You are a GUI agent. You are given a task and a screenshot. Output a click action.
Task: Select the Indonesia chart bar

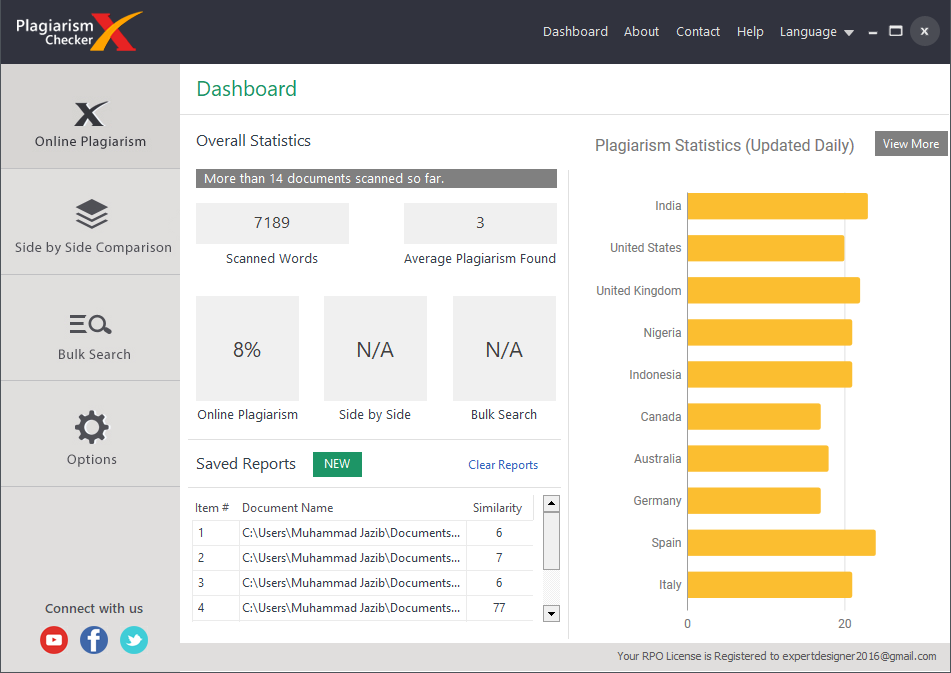tap(770, 374)
